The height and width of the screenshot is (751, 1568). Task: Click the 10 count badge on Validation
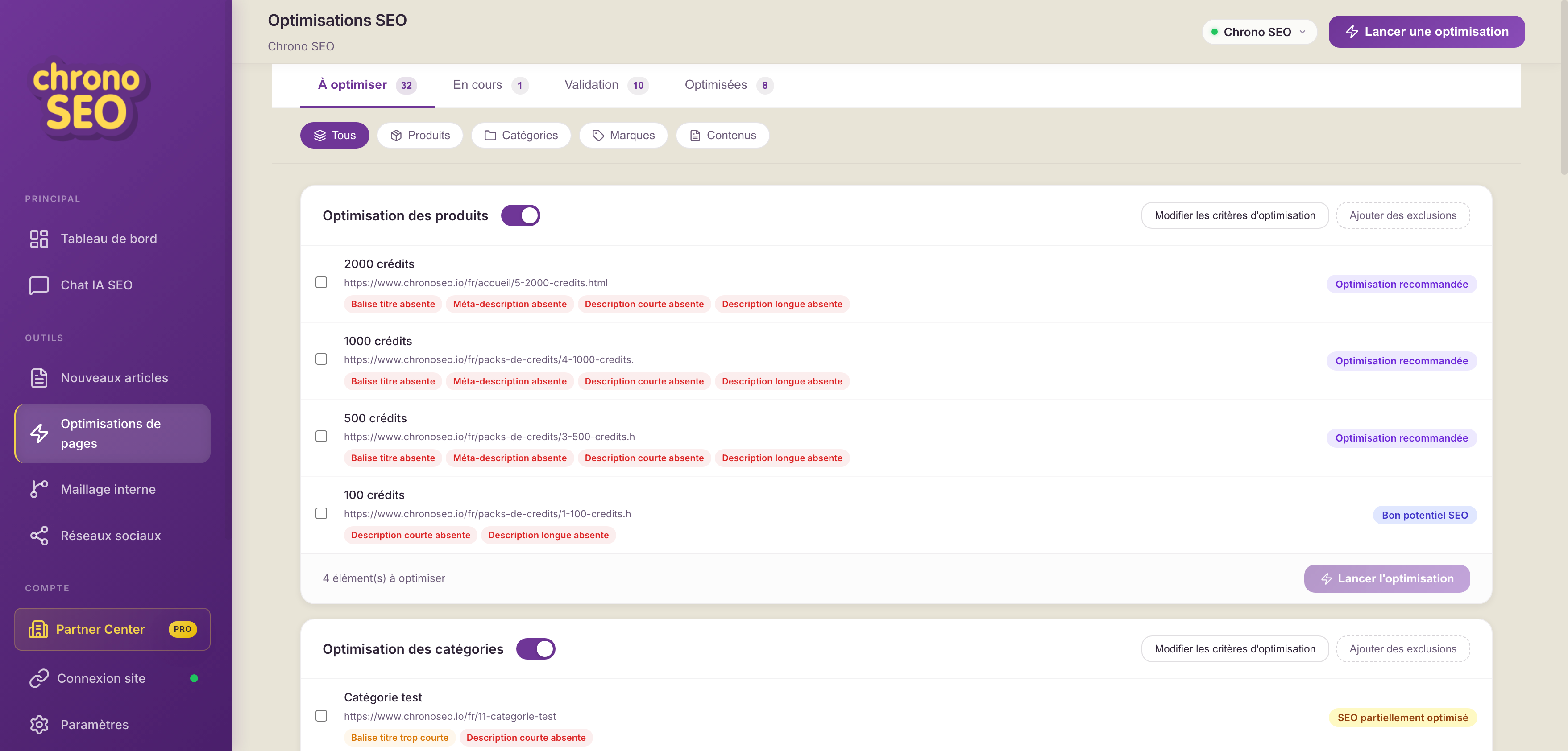(638, 86)
